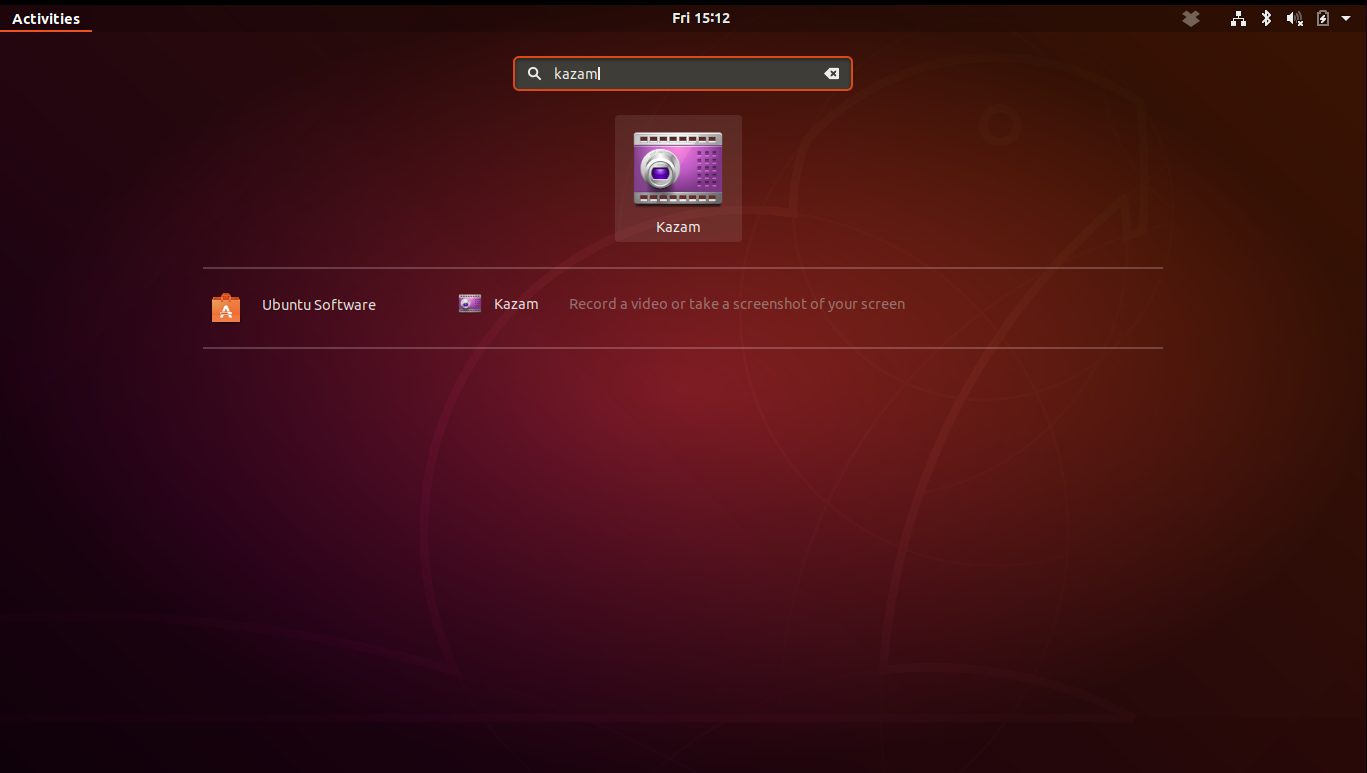Focus the search field containing kazam
The image size is (1367, 773).
[683, 74]
